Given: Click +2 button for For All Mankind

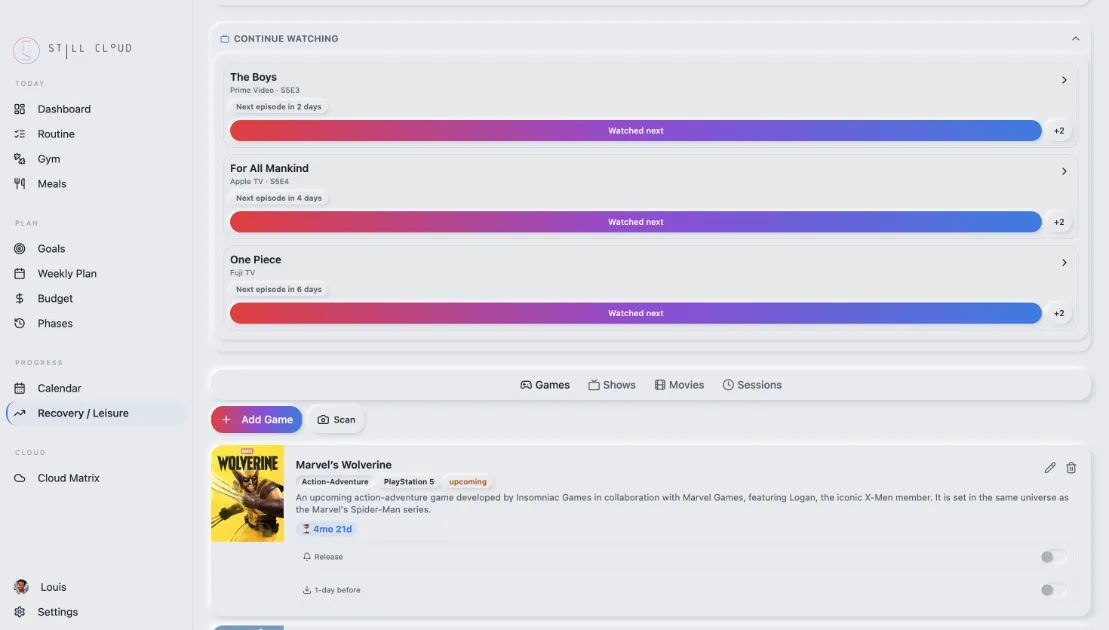Looking at the screenshot, I should tap(1059, 222).
